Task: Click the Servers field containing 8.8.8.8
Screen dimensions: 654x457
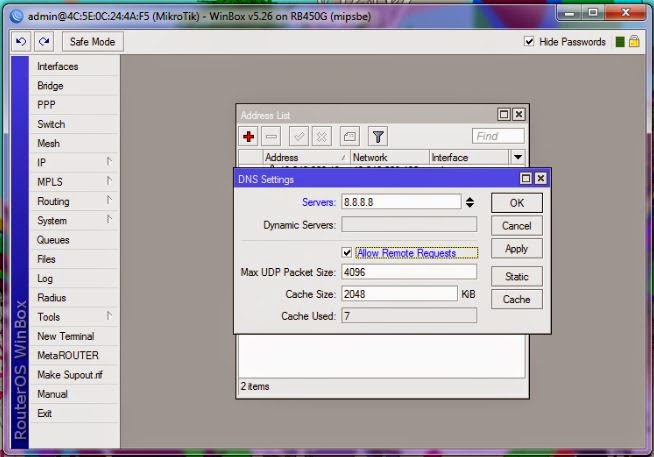Action: click(401, 202)
